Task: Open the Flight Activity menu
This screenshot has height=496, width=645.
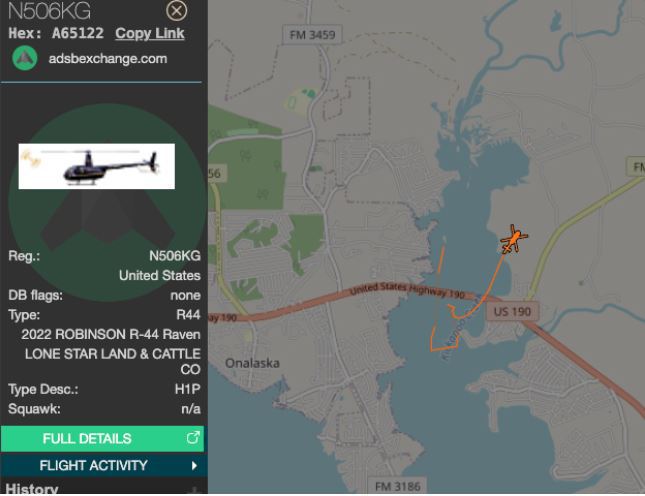Action: 93,465
